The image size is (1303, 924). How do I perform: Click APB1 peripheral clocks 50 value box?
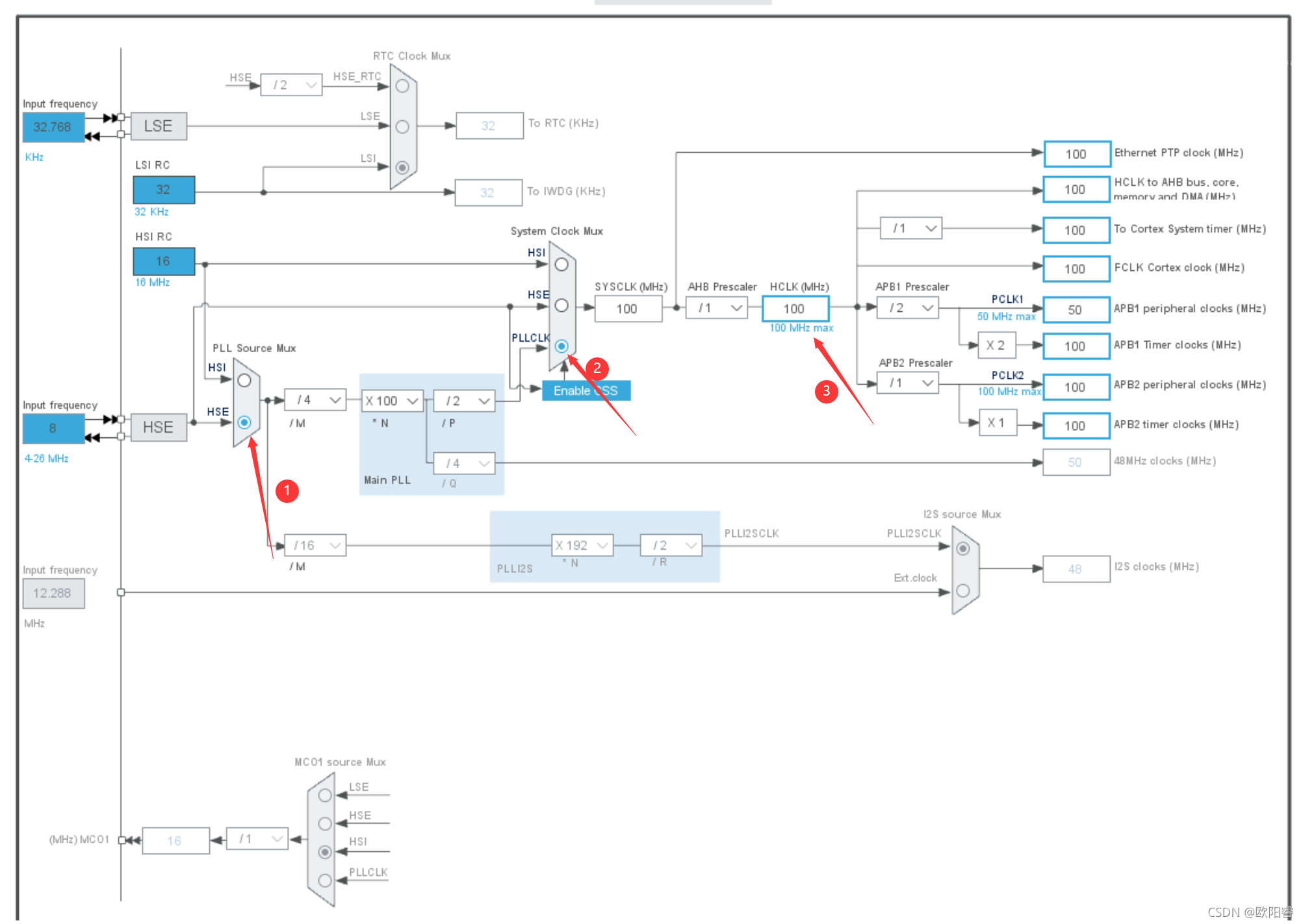(x=1076, y=310)
